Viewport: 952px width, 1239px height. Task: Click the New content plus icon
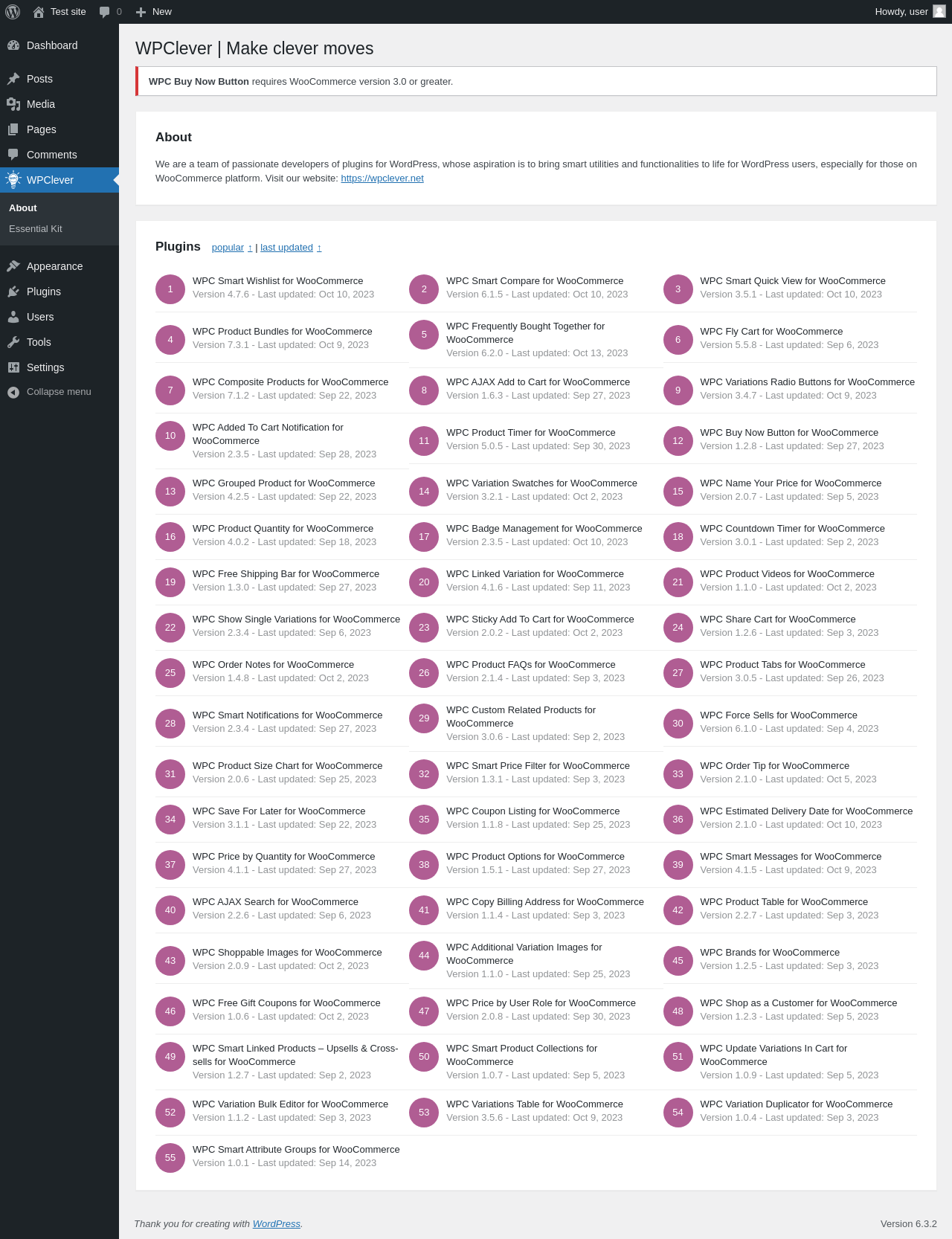point(141,12)
